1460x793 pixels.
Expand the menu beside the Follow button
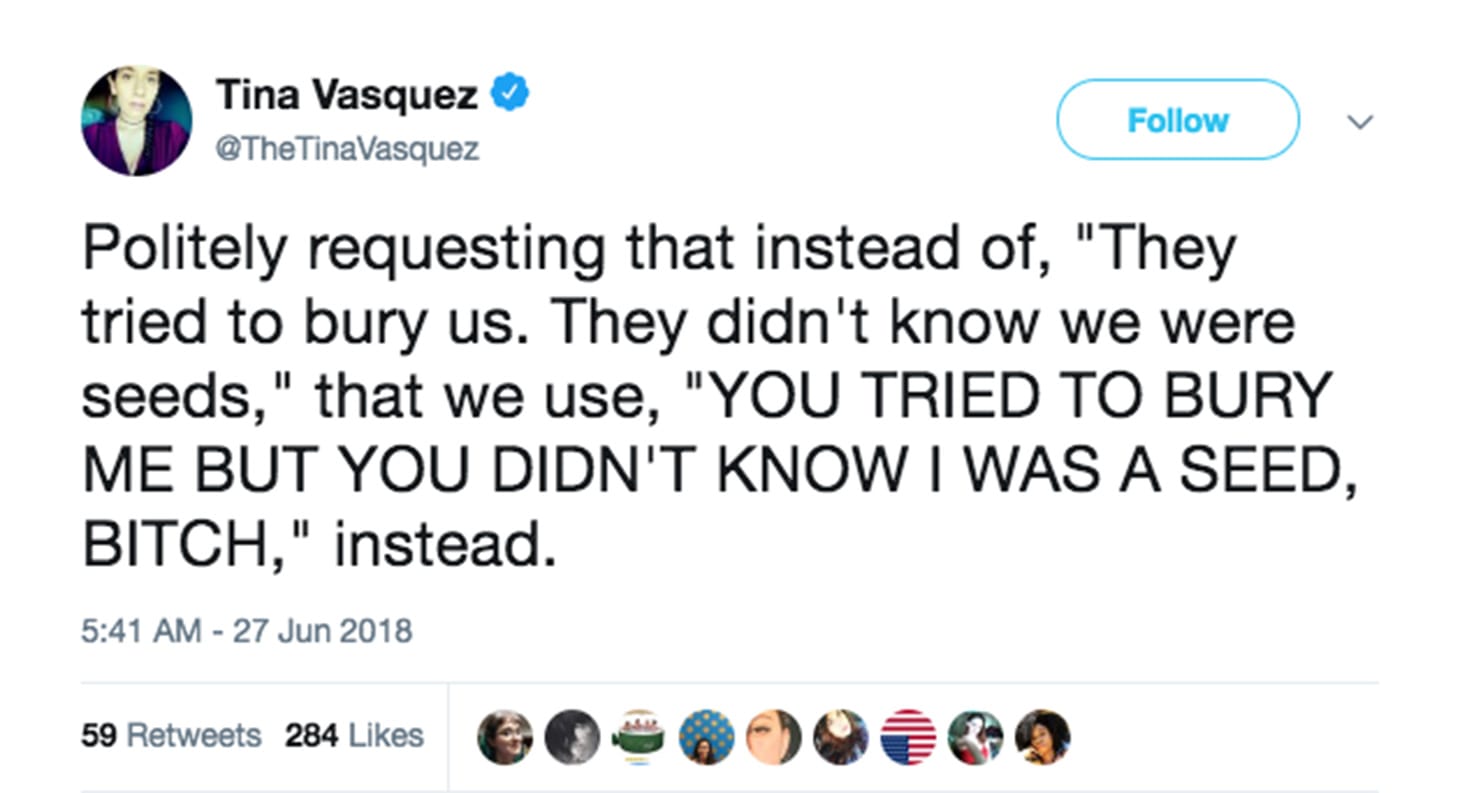coord(1360,122)
